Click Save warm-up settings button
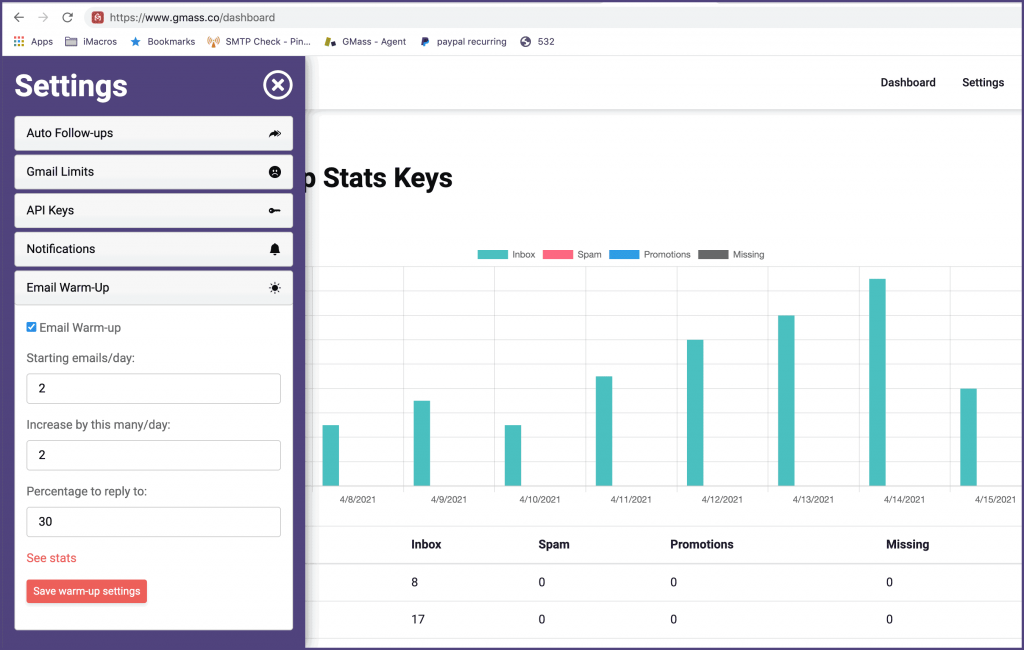Screen dimensions: 1024x650 tap(87, 591)
